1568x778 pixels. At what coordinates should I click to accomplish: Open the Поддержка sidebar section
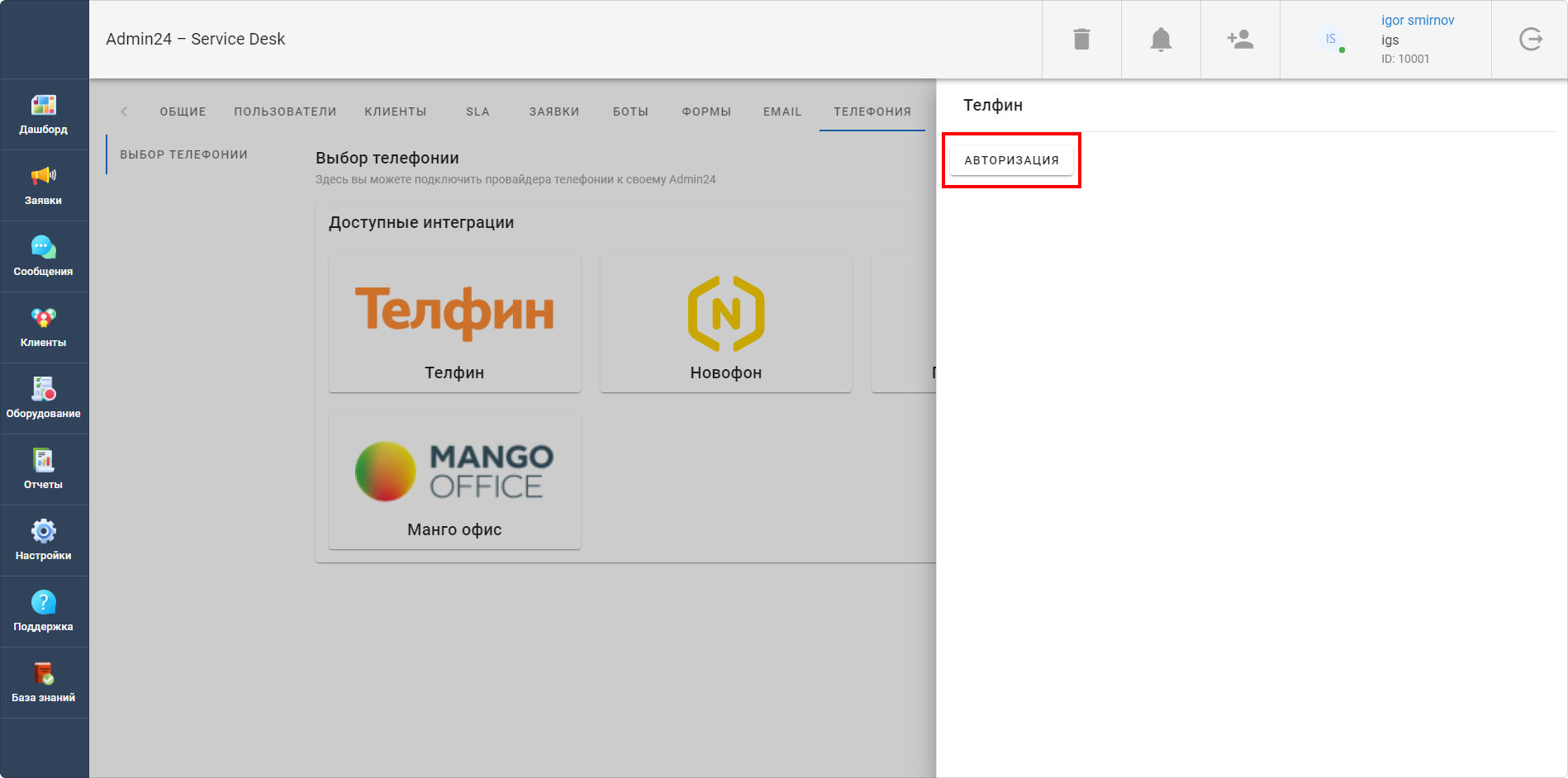pos(44,612)
